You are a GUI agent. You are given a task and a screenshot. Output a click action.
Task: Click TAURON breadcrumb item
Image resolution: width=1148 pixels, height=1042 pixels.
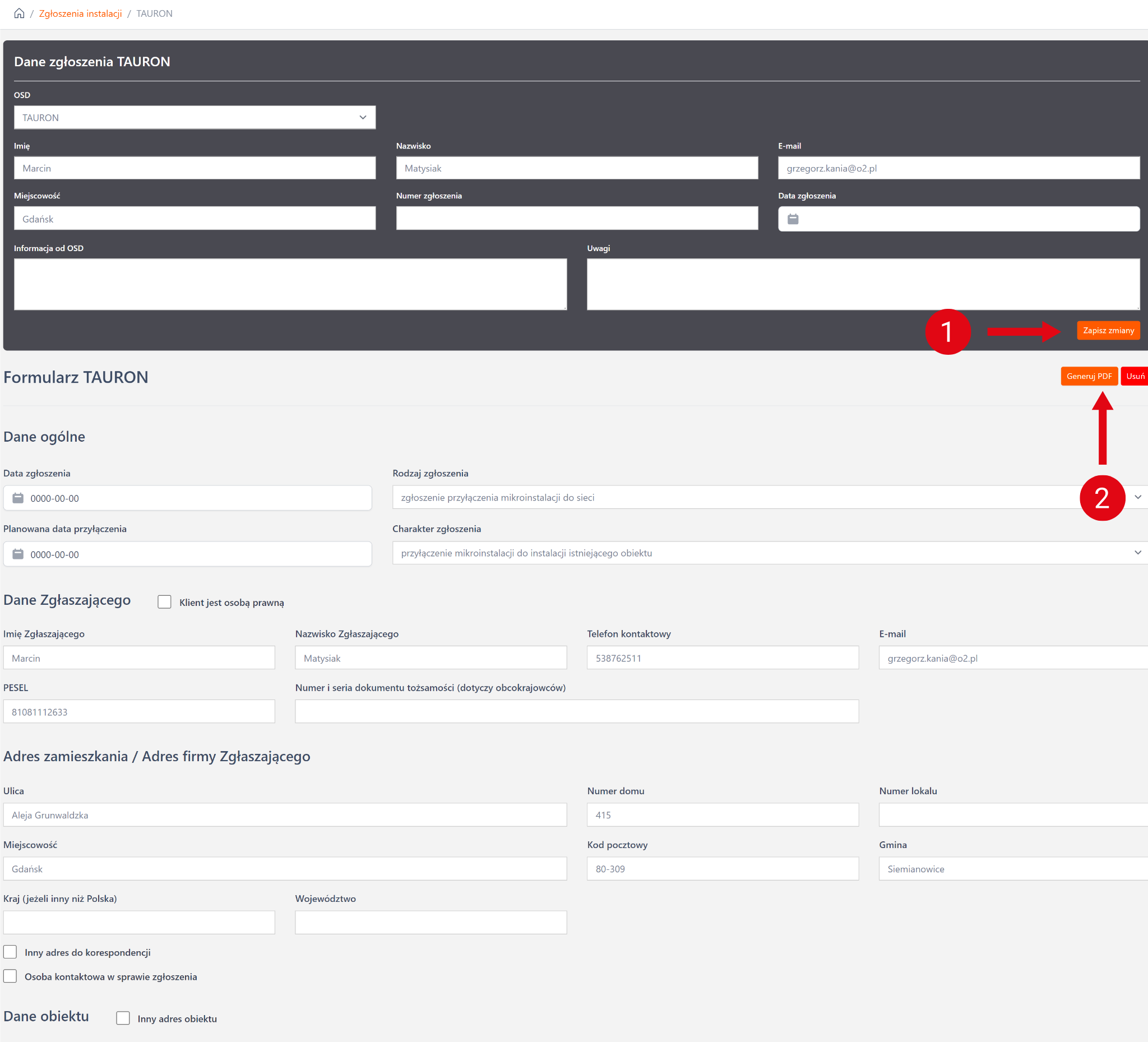(x=154, y=13)
